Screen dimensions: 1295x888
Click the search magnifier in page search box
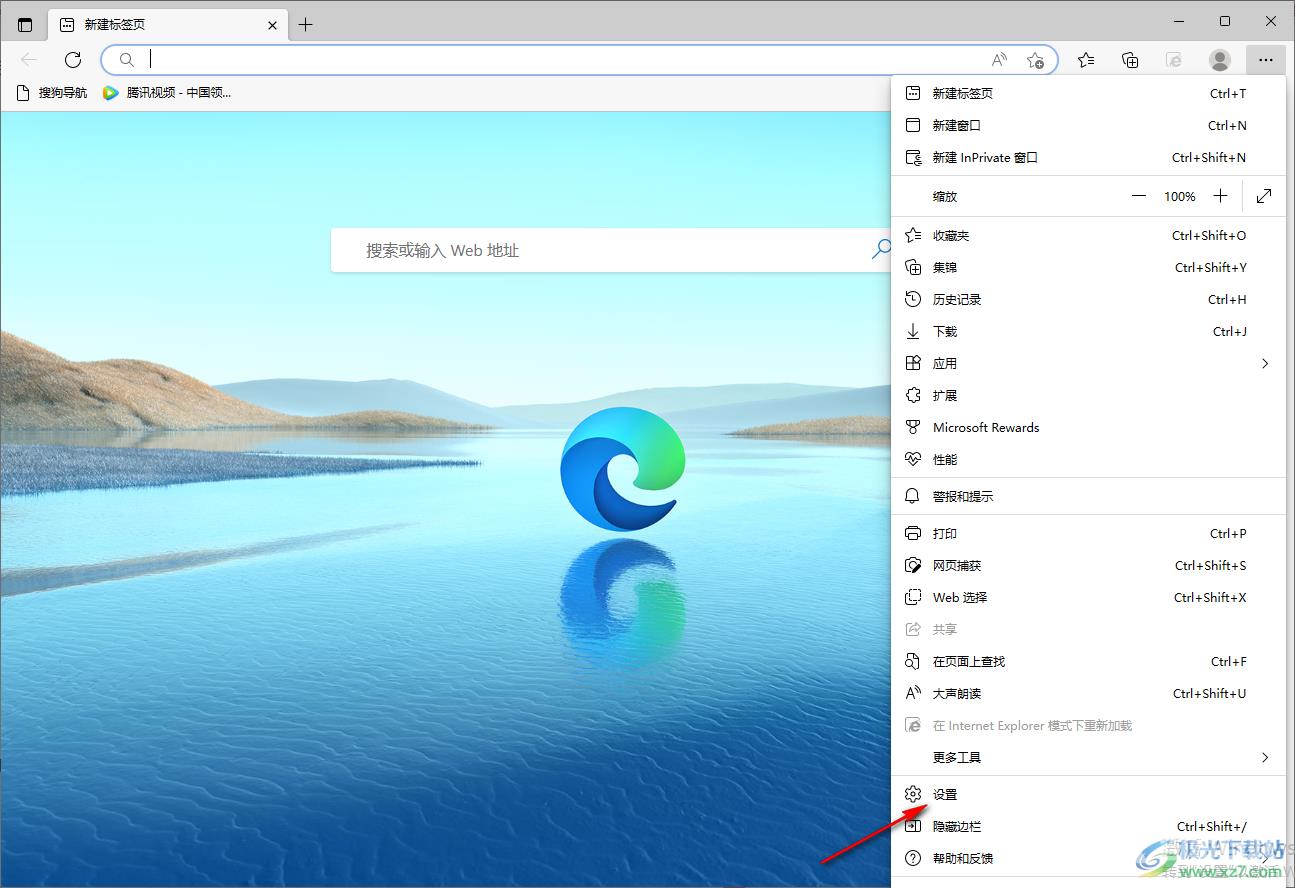click(881, 249)
